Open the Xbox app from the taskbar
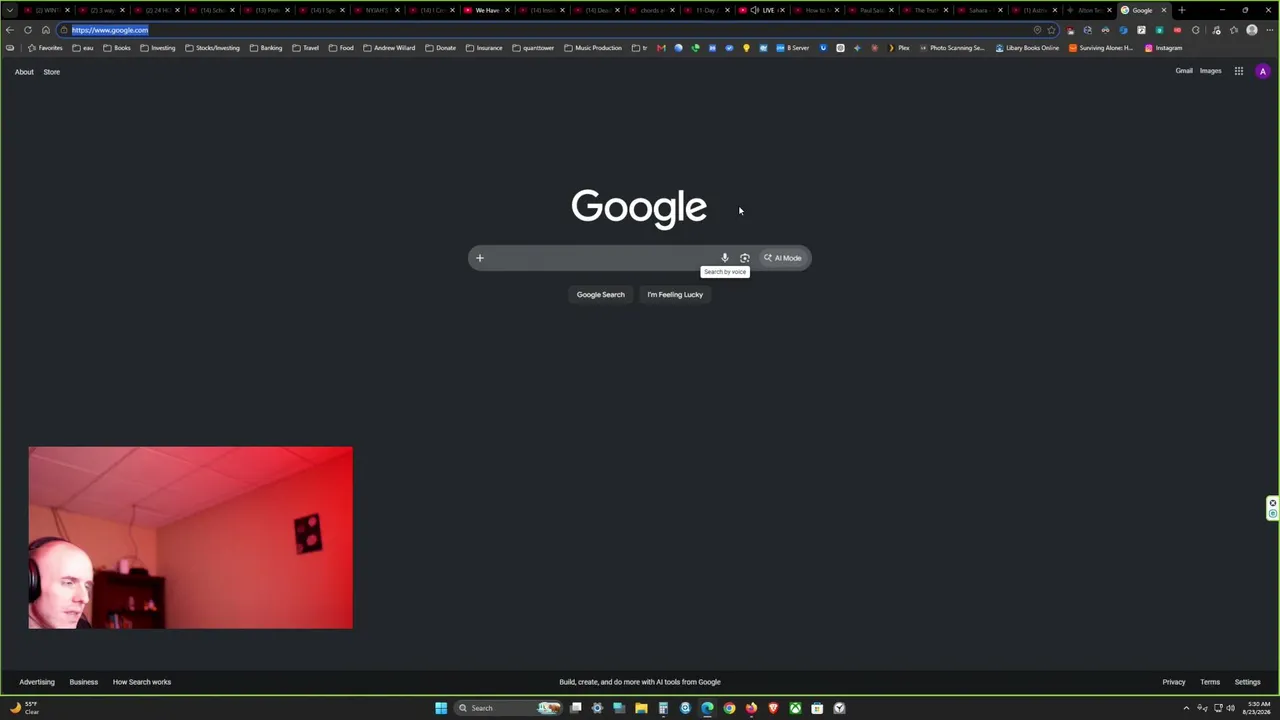Screen dimensions: 1280x720 point(795,708)
